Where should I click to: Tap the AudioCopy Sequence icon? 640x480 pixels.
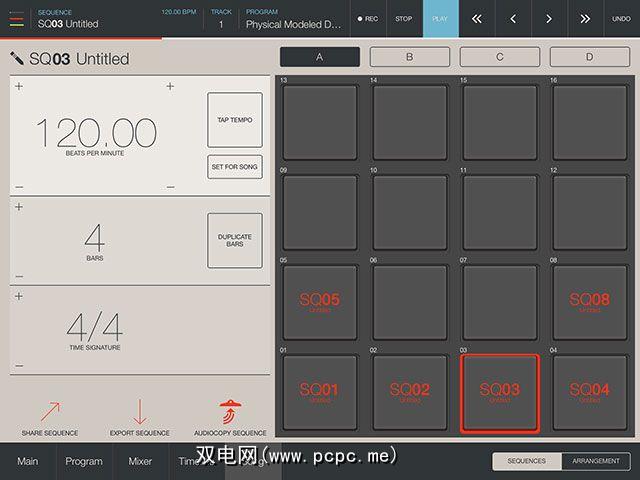230,411
